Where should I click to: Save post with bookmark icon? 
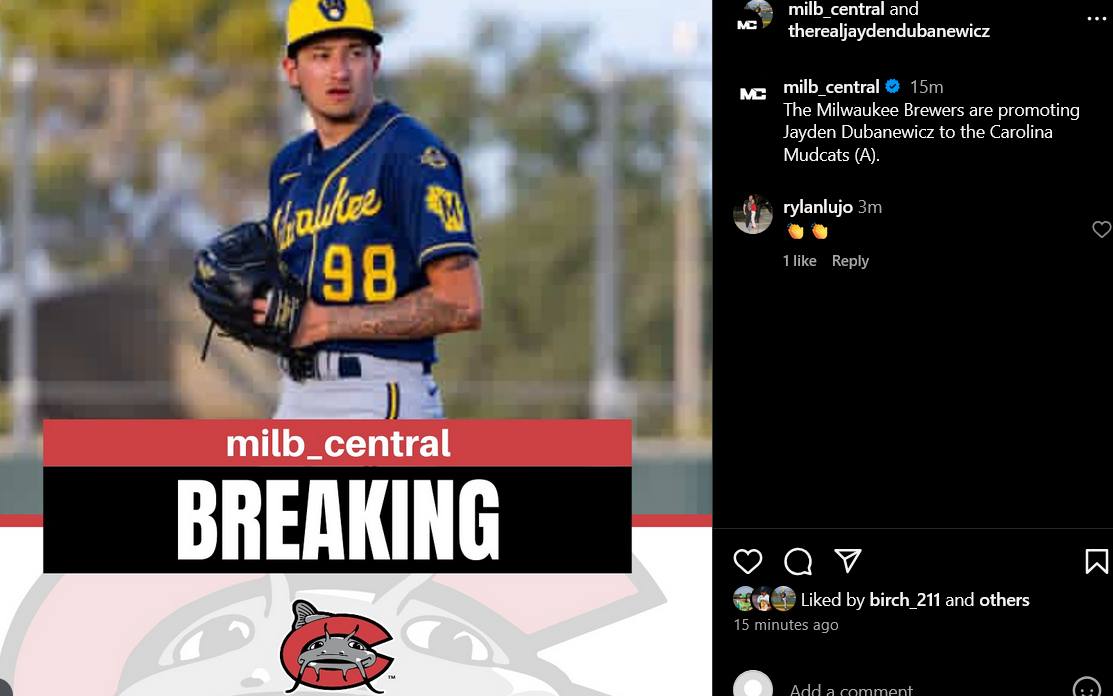[1097, 561]
